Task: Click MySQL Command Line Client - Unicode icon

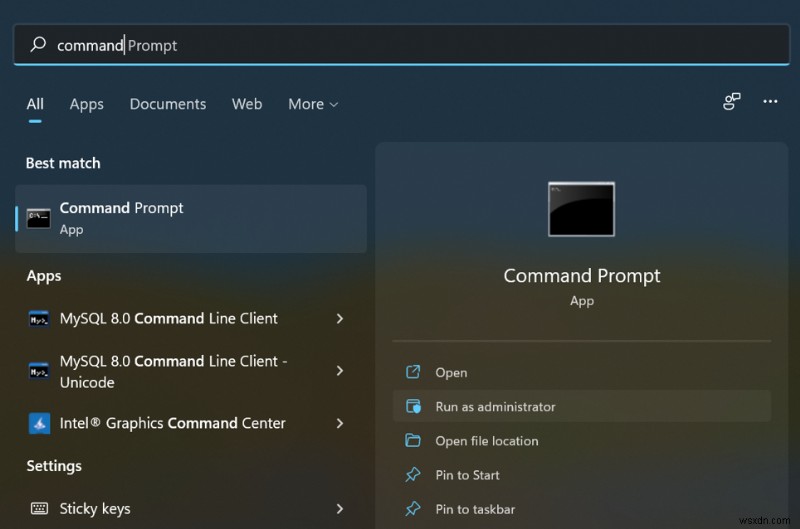Action: pyautogui.click(x=39, y=371)
